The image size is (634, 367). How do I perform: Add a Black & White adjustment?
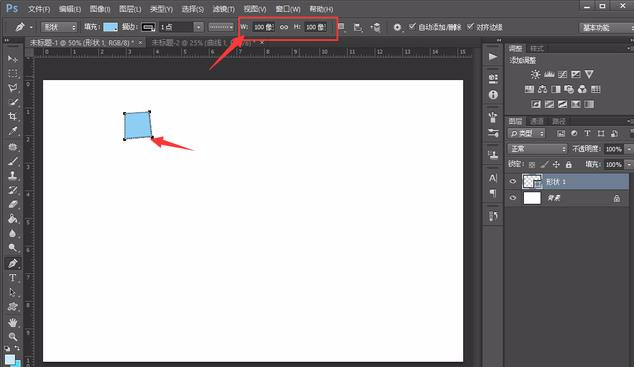[556, 89]
